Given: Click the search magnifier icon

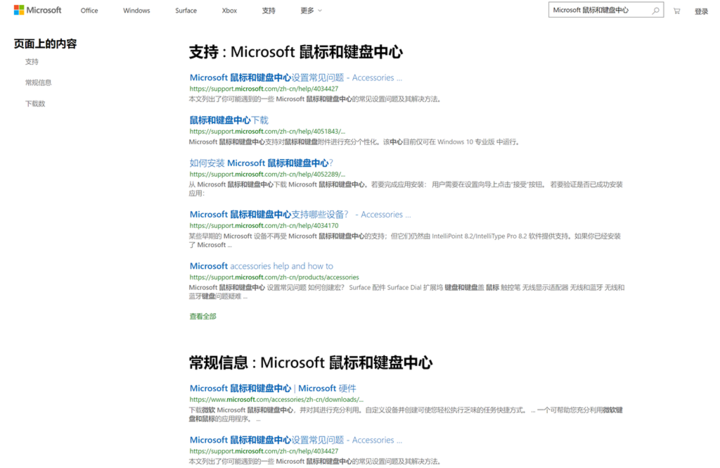Looking at the screenshot, I should (x=655, y=10).
